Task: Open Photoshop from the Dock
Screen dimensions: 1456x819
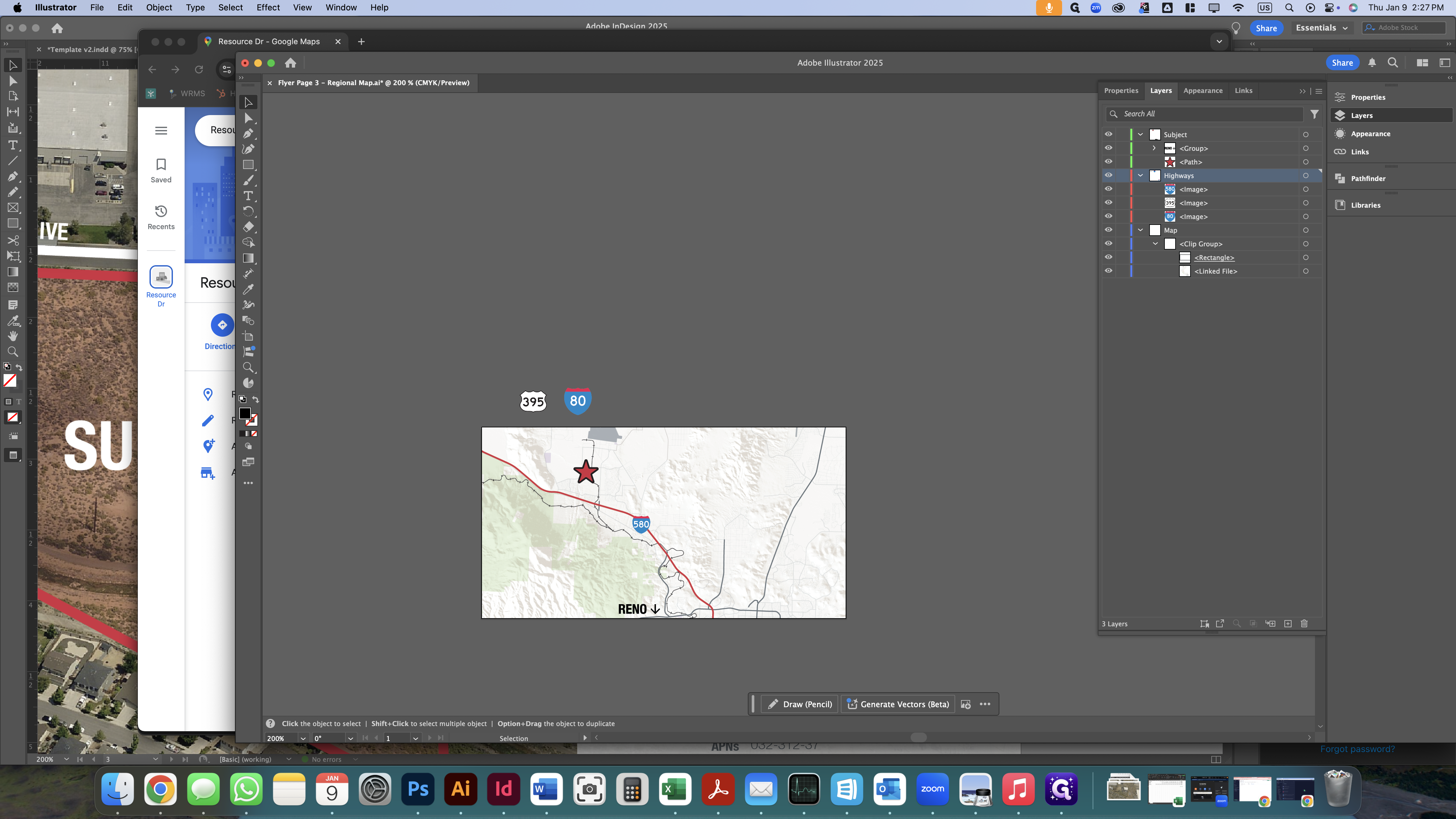Action: 418,789
